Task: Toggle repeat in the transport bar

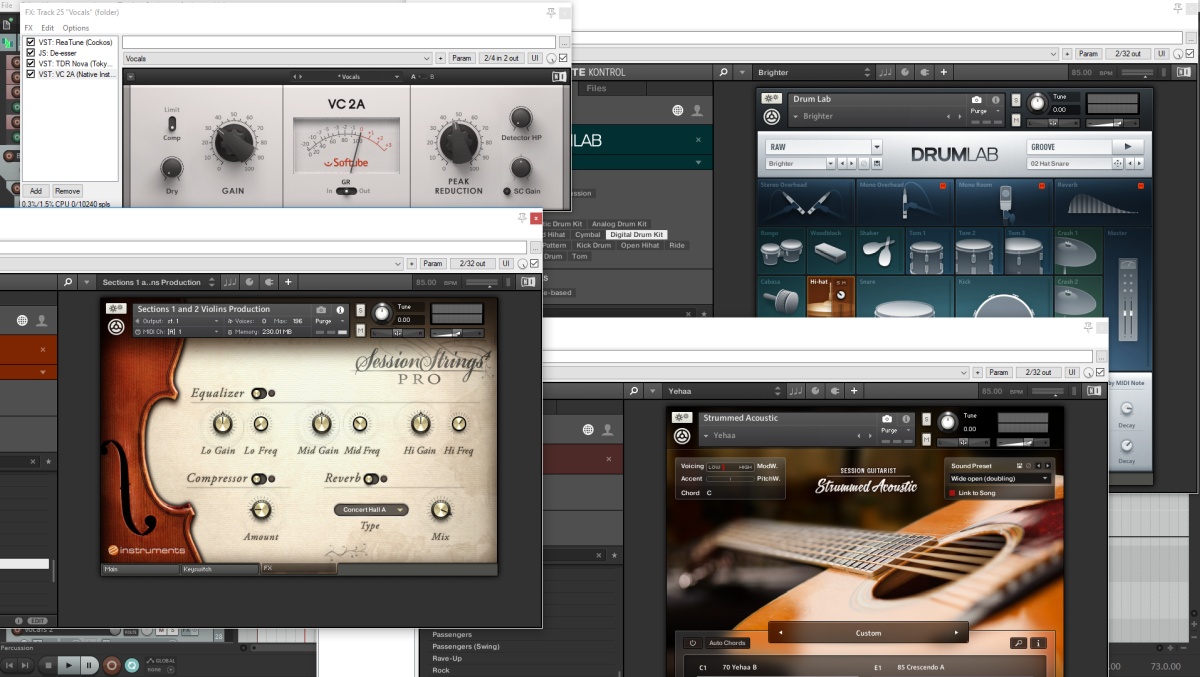Action: coord(131,665)
